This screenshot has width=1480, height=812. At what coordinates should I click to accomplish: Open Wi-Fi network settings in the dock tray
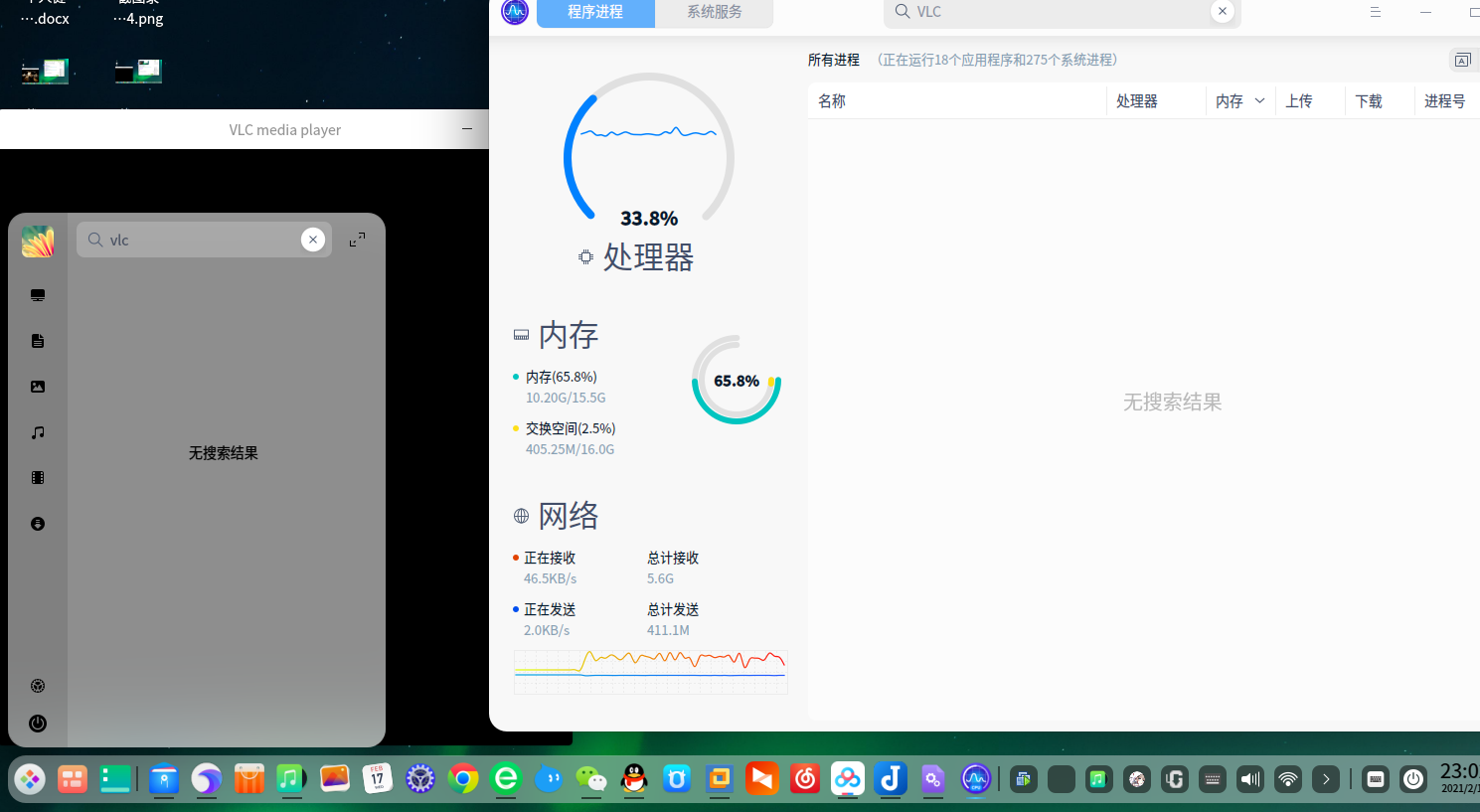[1288, 779]
